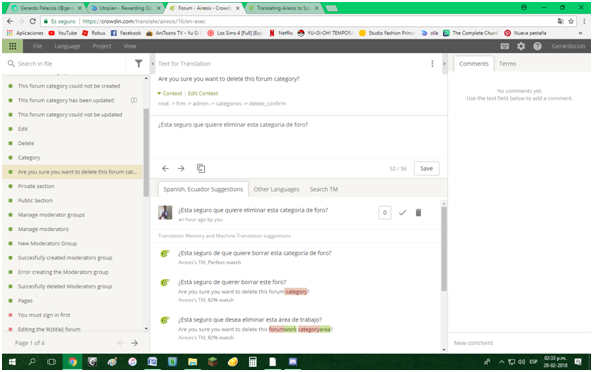
Task: Click the Edit Context link
Action: pyautogui.click(x=203, y=93)
